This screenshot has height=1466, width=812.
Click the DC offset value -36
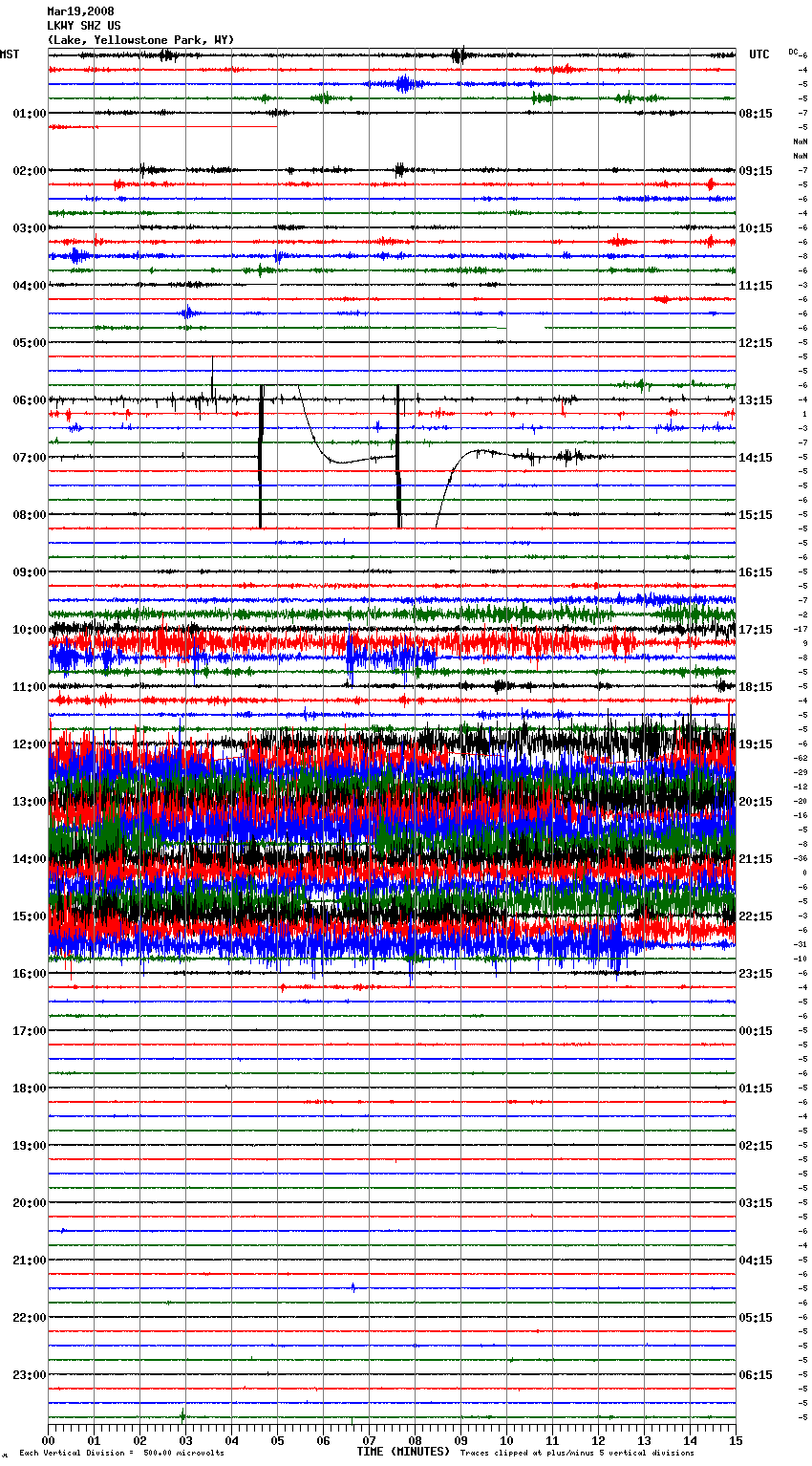pos(801,858)
